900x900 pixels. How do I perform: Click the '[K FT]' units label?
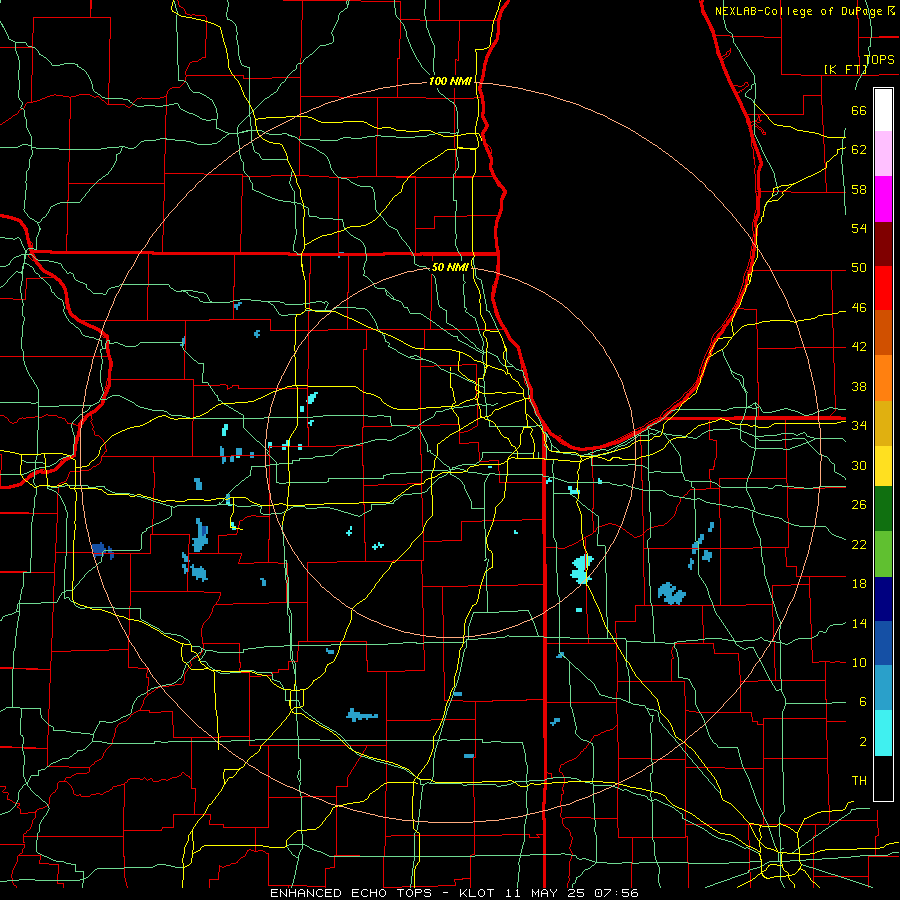click(845, 69)
